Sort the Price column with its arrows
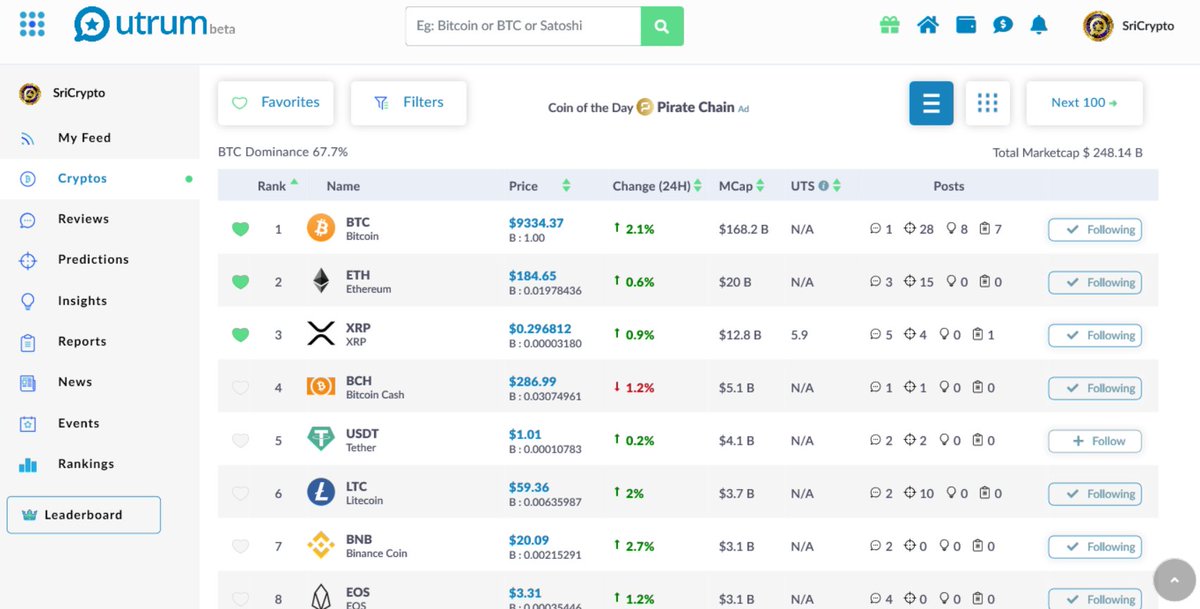Image resolution: width=1200 pixels, height=609 pixels. pyautogui.click(x=566, y=185)
